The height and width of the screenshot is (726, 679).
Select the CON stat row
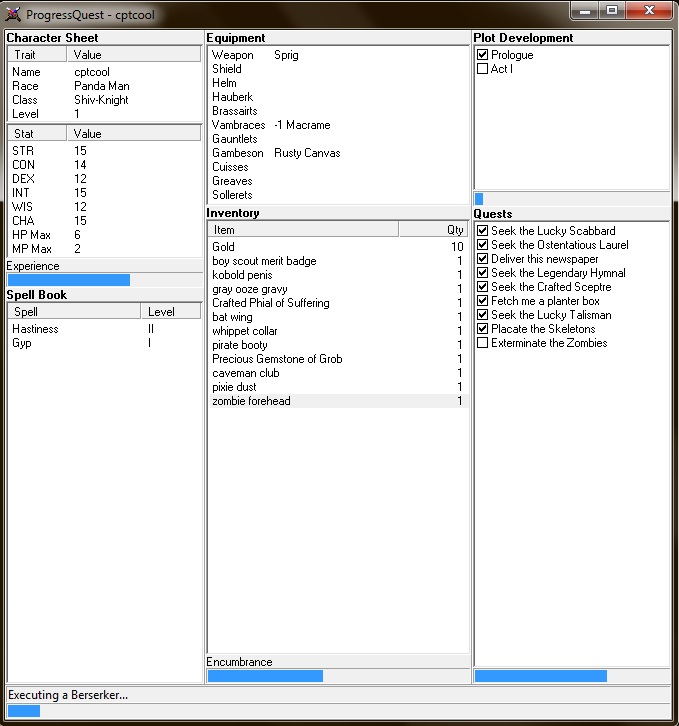pos(104,164)
